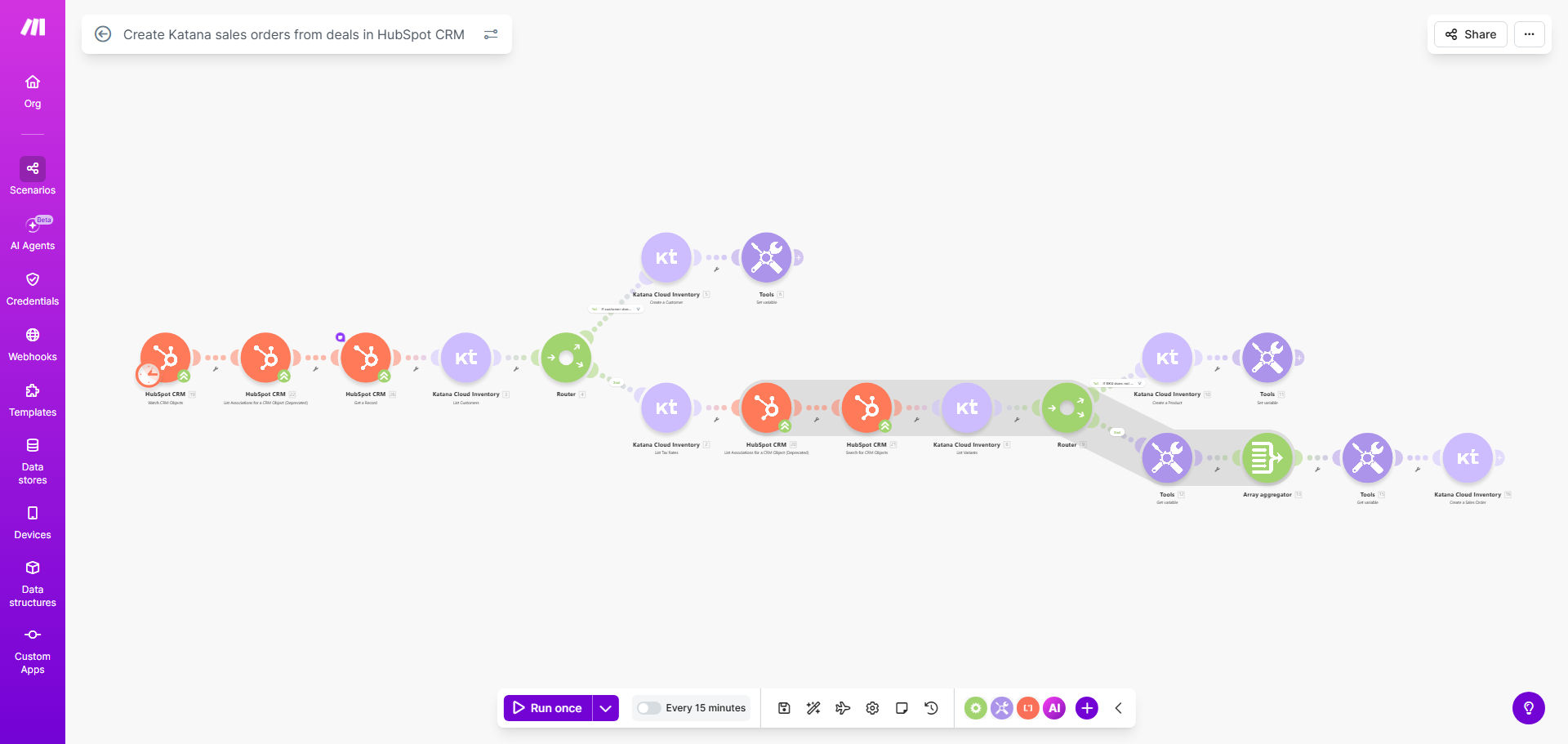
Task: Go to Org in the sidebar
Action: pyautogui.click(x=33, y=91)
